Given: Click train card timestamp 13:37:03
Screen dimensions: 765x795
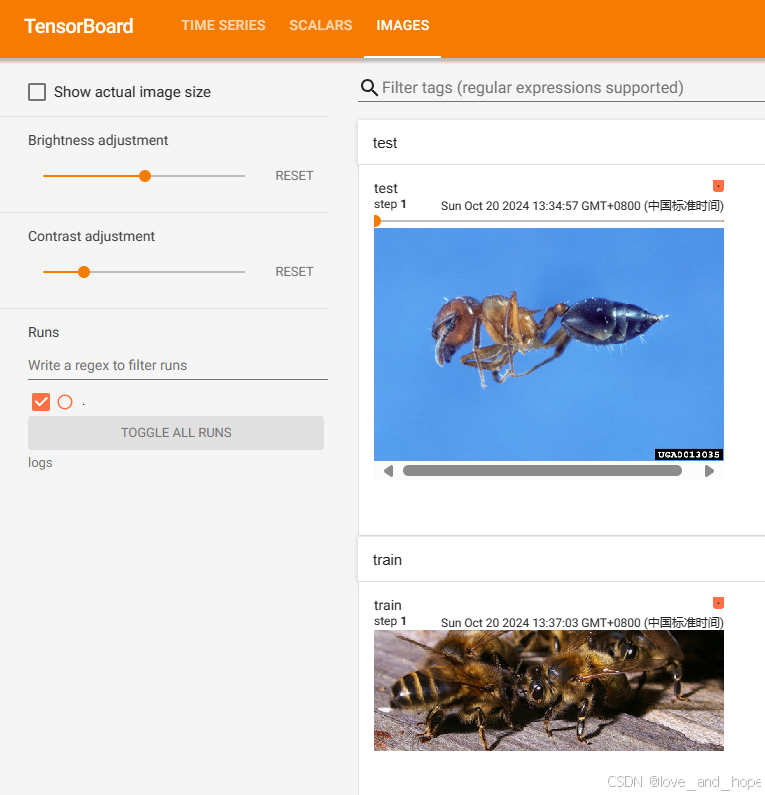Looking at the screenshot, I should (x=582, y=623).
